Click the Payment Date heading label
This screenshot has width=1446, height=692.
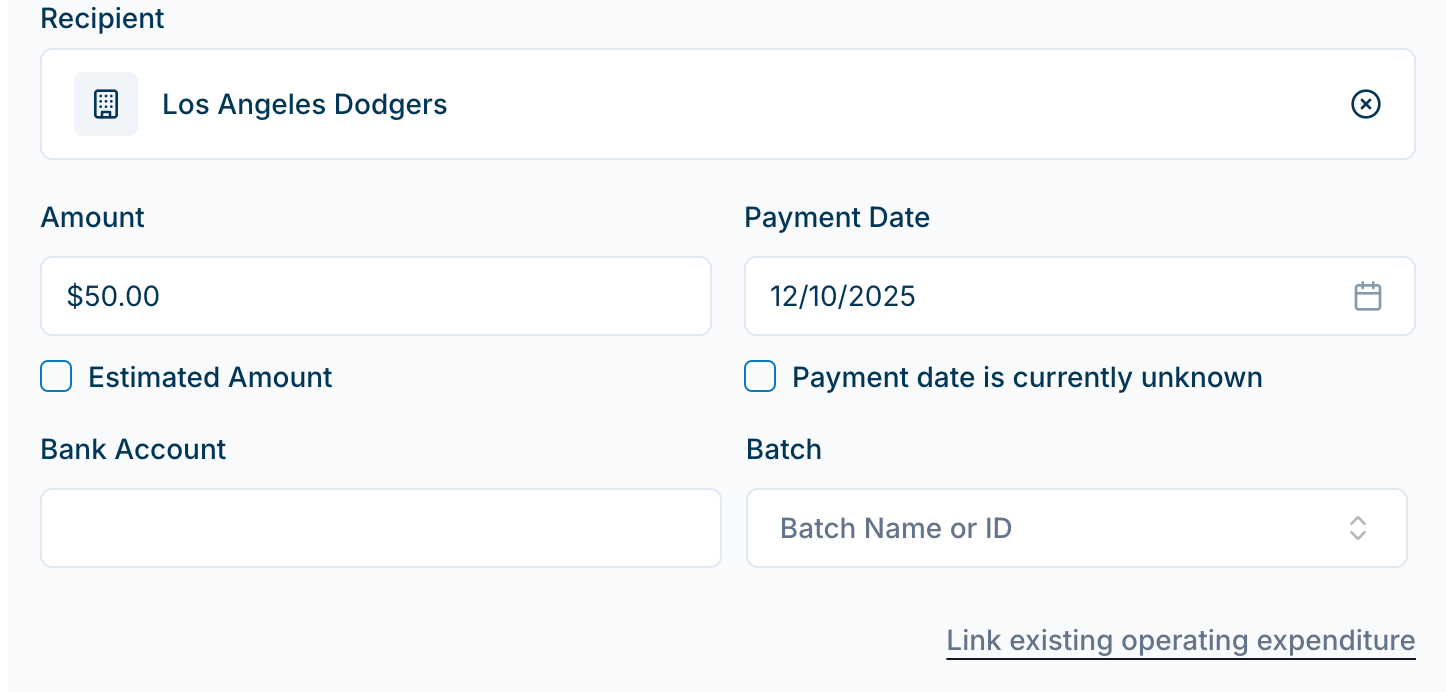point(837,217)
